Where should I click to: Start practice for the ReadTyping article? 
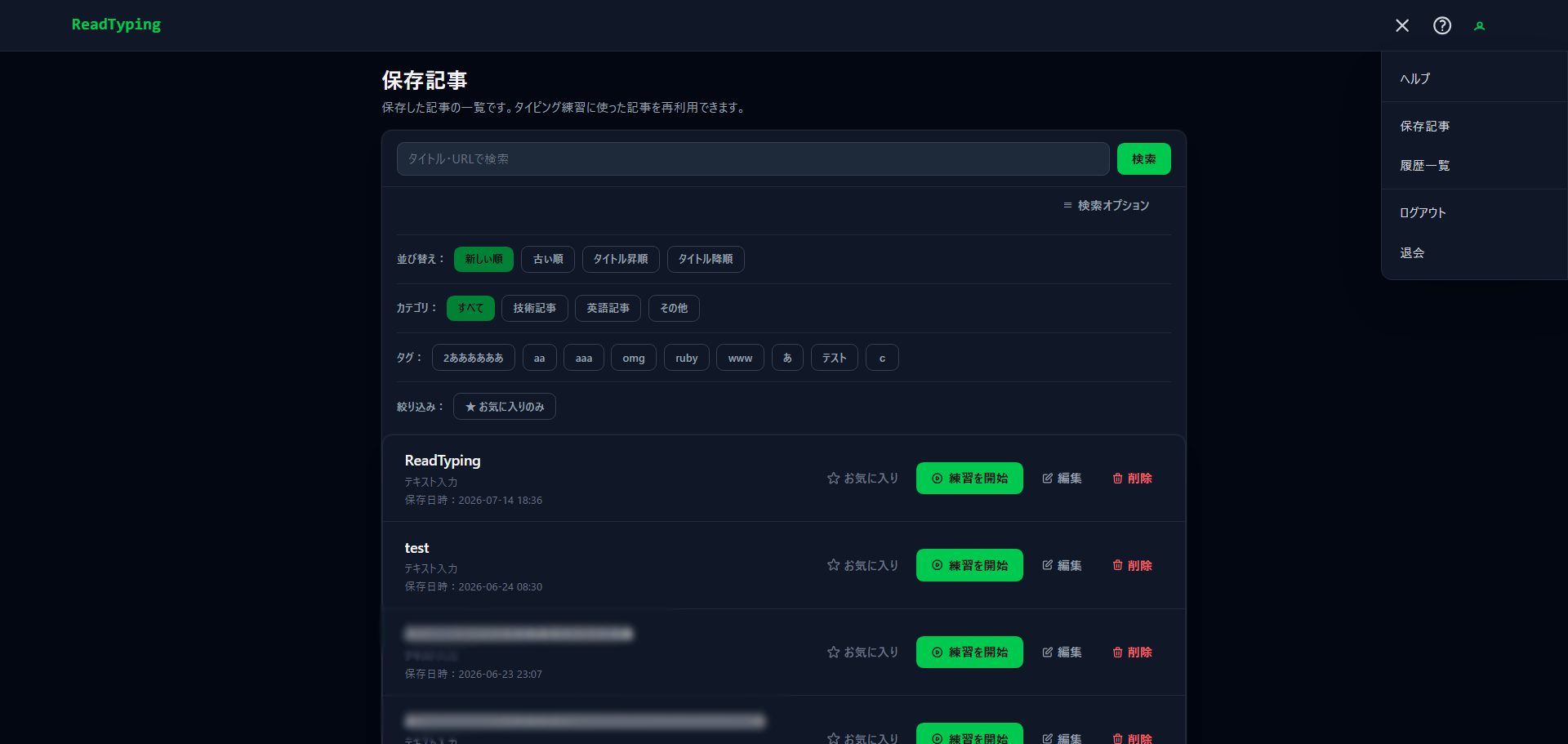click(x=969, y=479)
